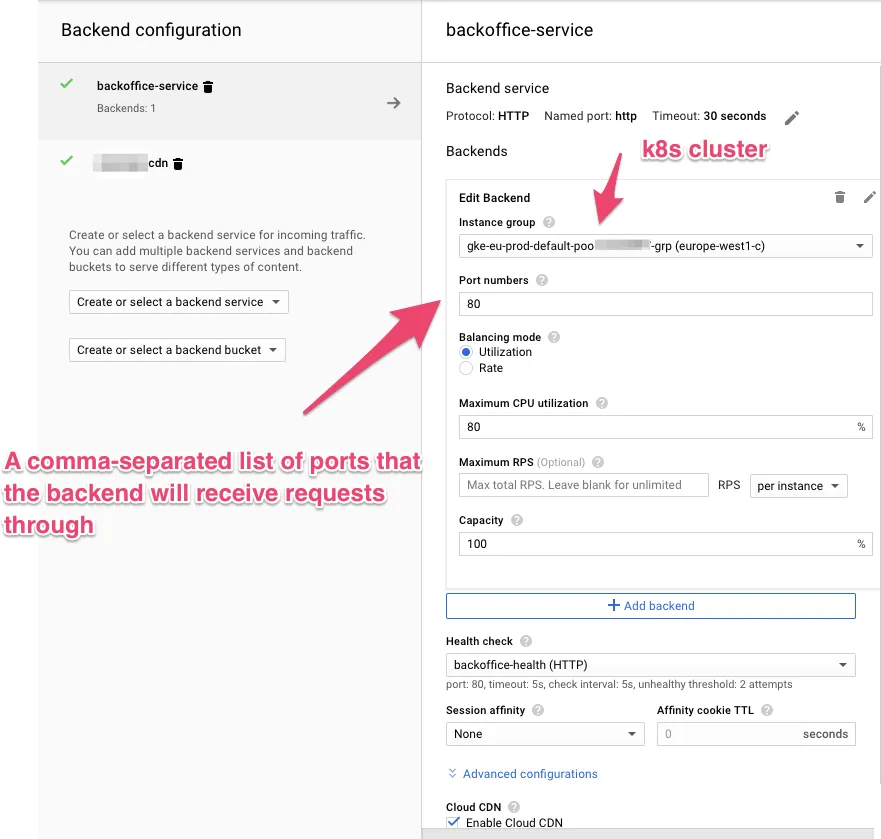The width and height of the screenshot is (881, 839).
Task: Open the per instance RPS dropdown
Action: [798, 486]
